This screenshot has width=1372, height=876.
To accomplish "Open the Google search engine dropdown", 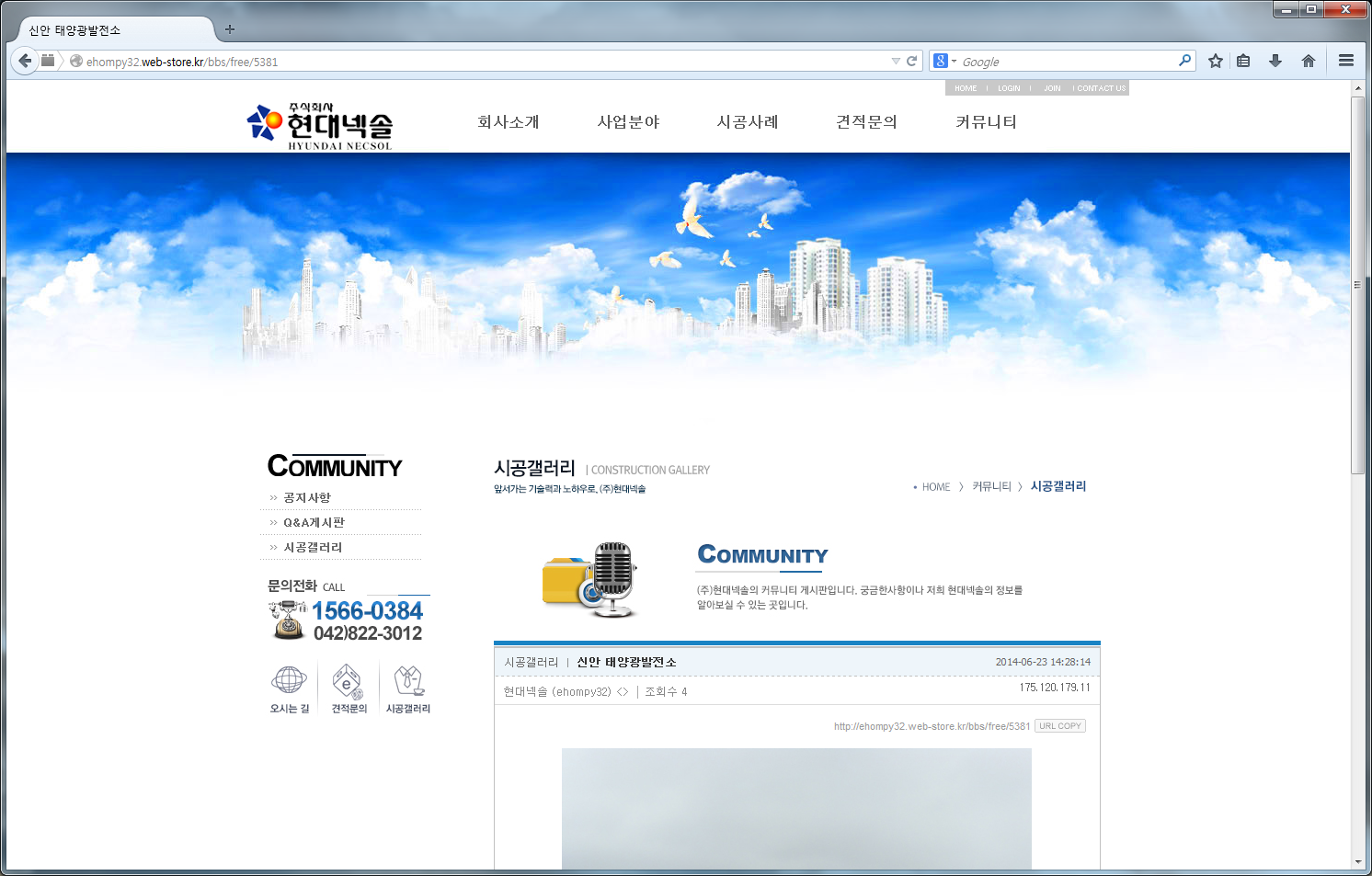I will pyautogui.click(x=945, y=62).
